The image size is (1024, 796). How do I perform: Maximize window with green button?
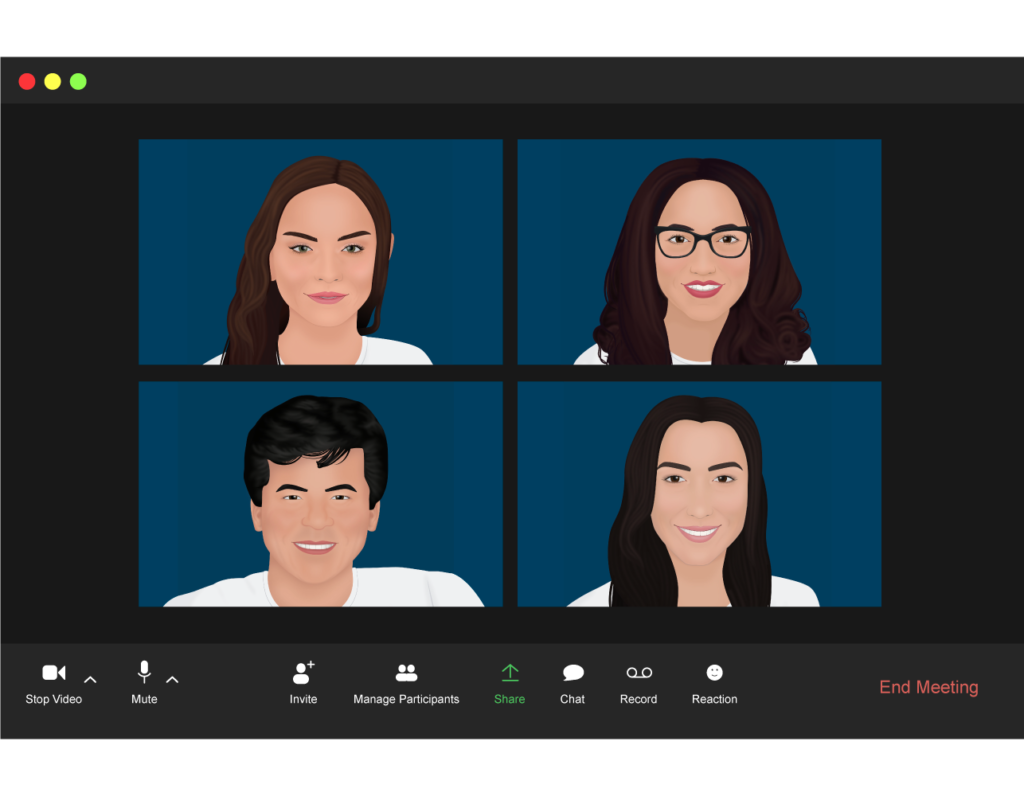tap(78, 81)
